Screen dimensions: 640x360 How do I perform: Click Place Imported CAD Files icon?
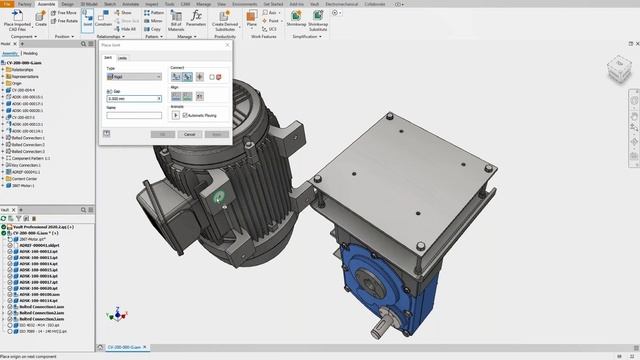[17, 16]
